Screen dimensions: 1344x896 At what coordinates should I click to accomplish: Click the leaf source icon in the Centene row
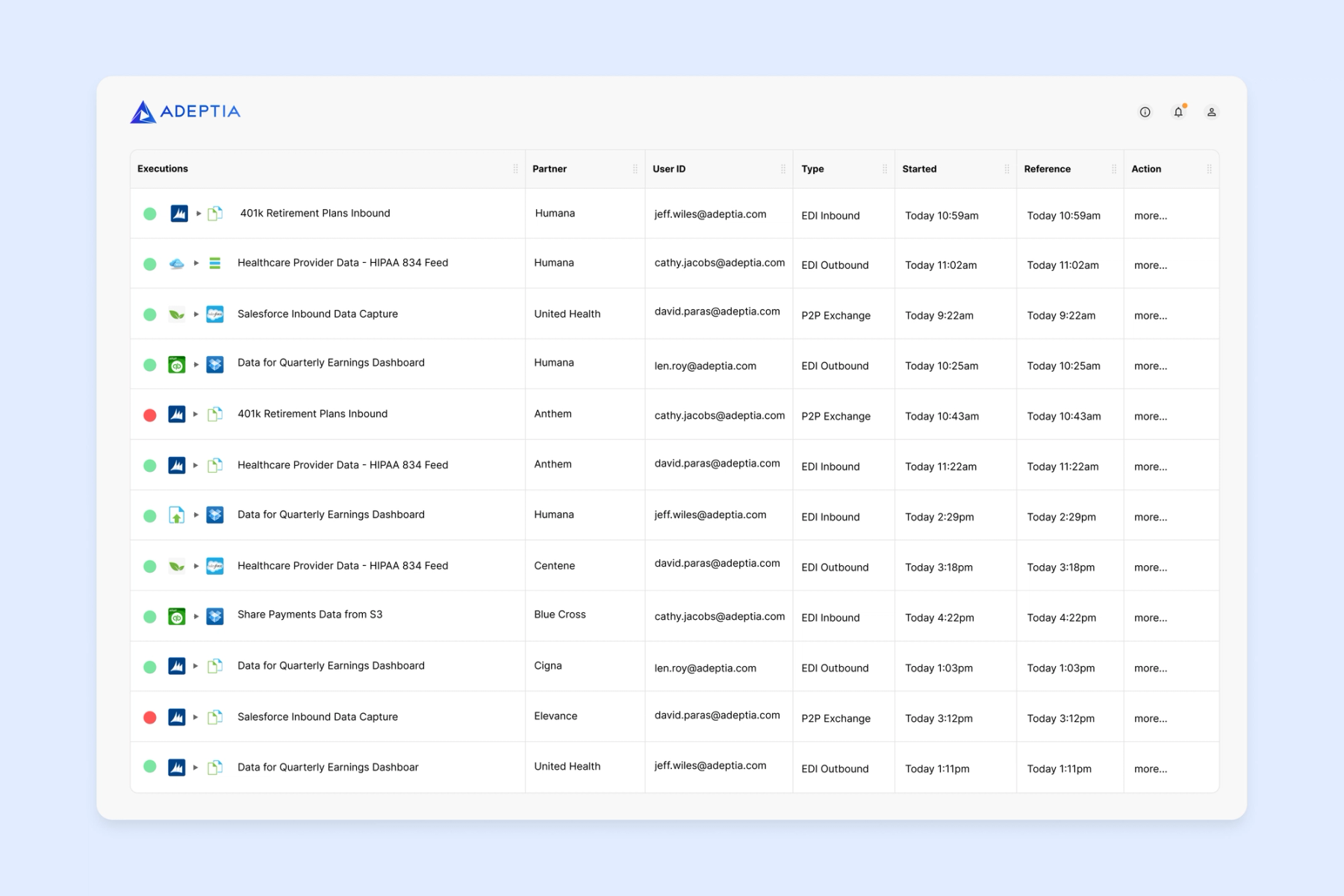click(176, 566)
